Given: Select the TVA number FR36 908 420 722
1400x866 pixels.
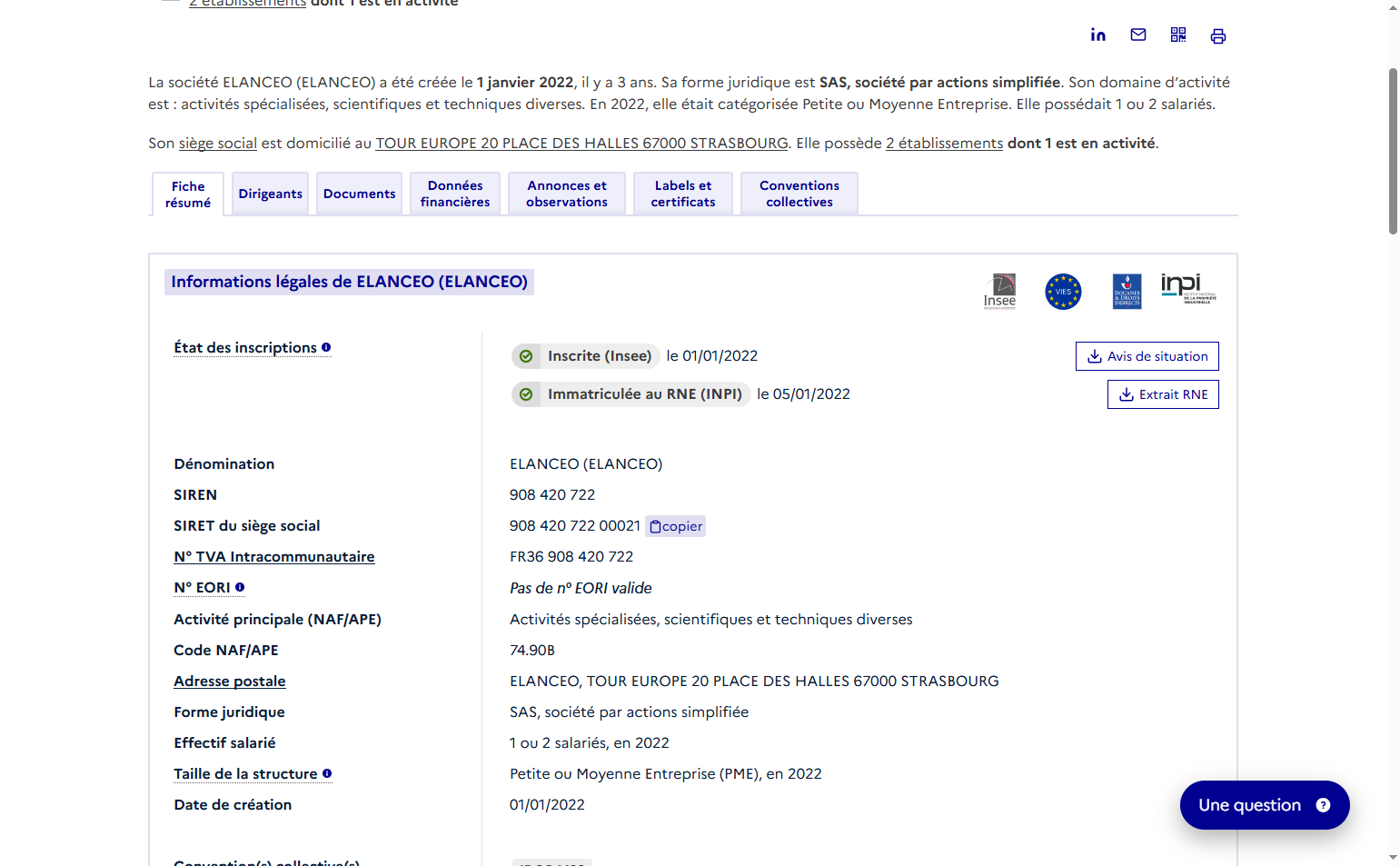Looking at the screenshot, I should point(571,556).
